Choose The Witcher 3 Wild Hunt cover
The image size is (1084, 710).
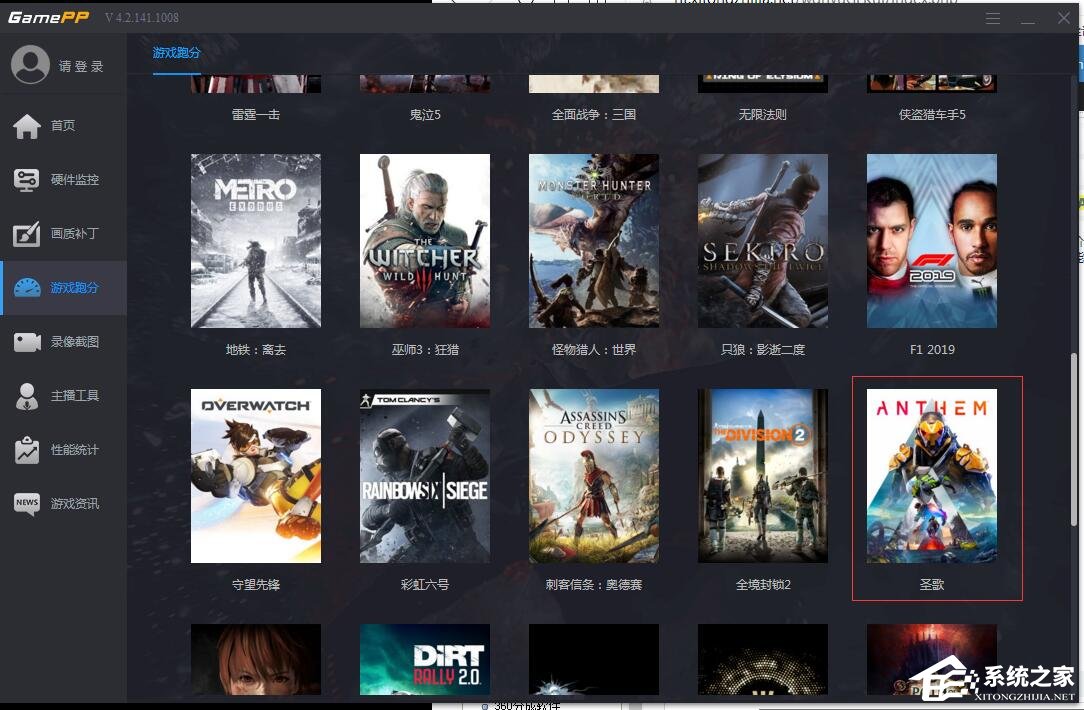click(425, 241)
